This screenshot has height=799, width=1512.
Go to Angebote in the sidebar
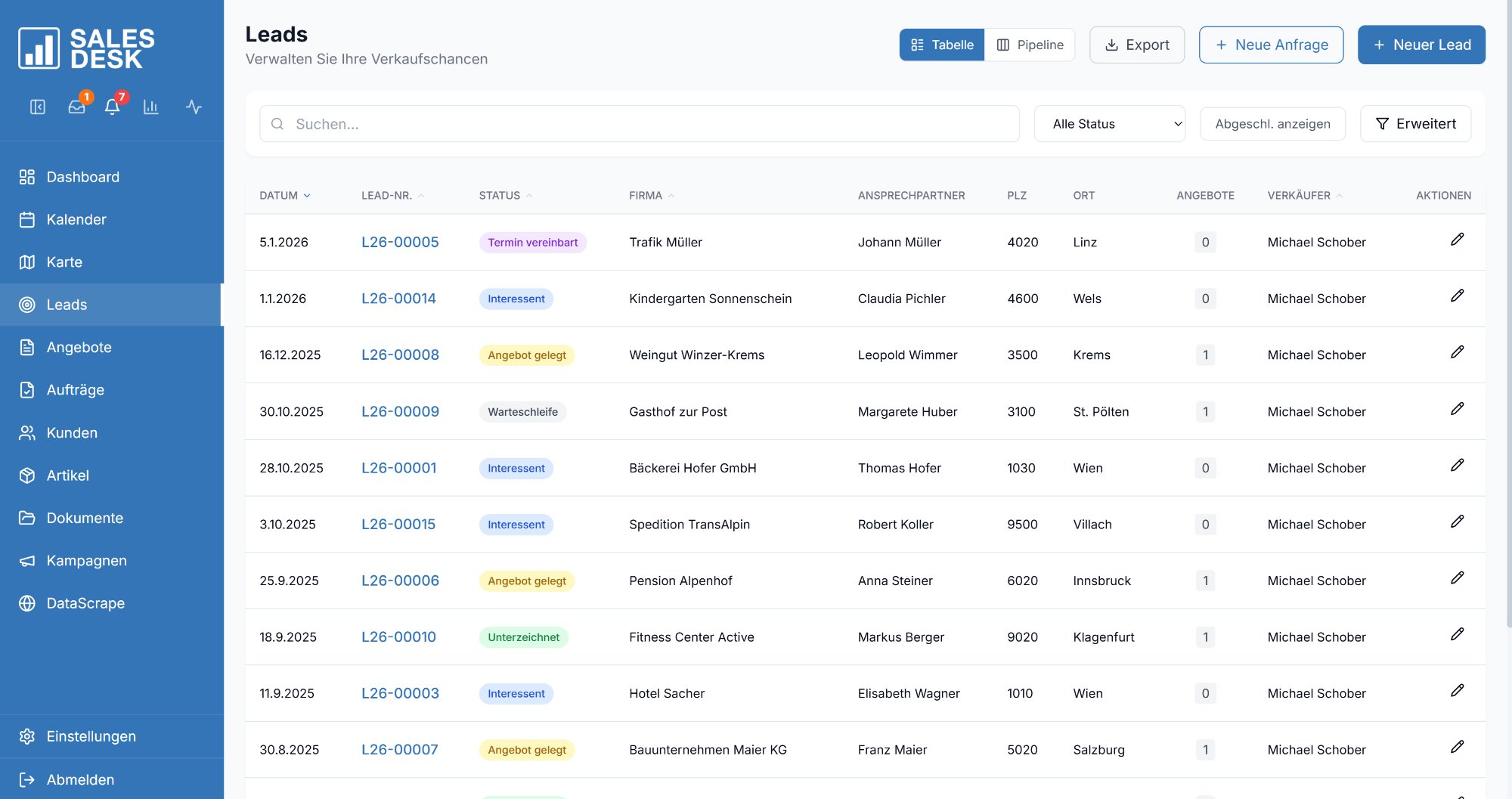pos(79,347)
